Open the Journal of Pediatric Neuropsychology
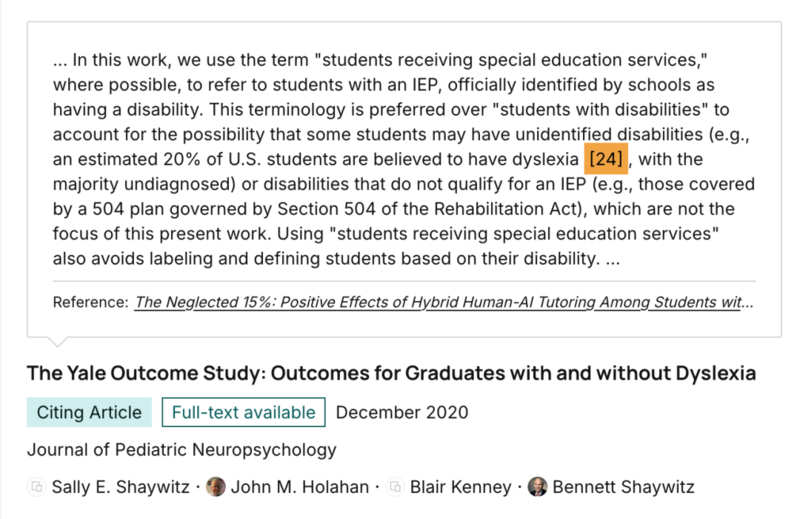The width and height of the screenshot is (800, 519). coord(182,450)
